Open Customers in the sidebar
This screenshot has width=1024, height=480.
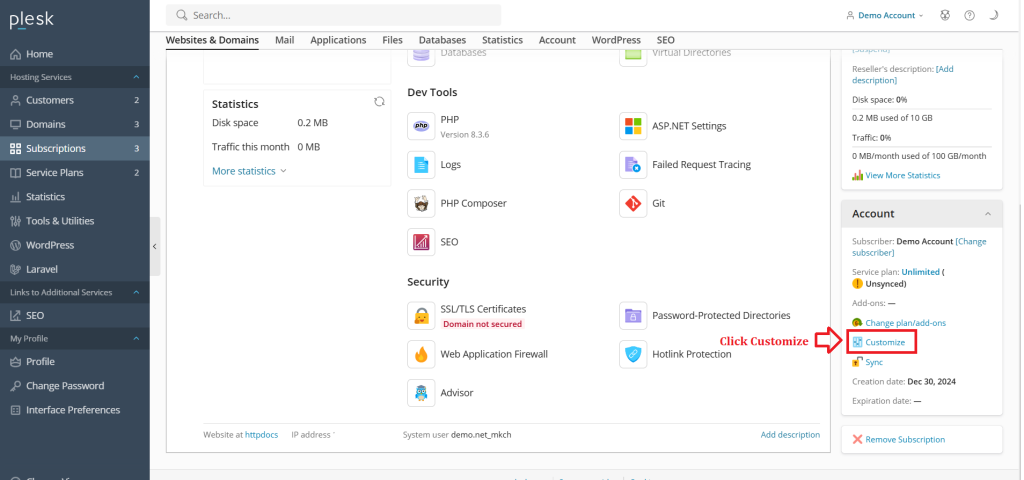click(74, 101)
